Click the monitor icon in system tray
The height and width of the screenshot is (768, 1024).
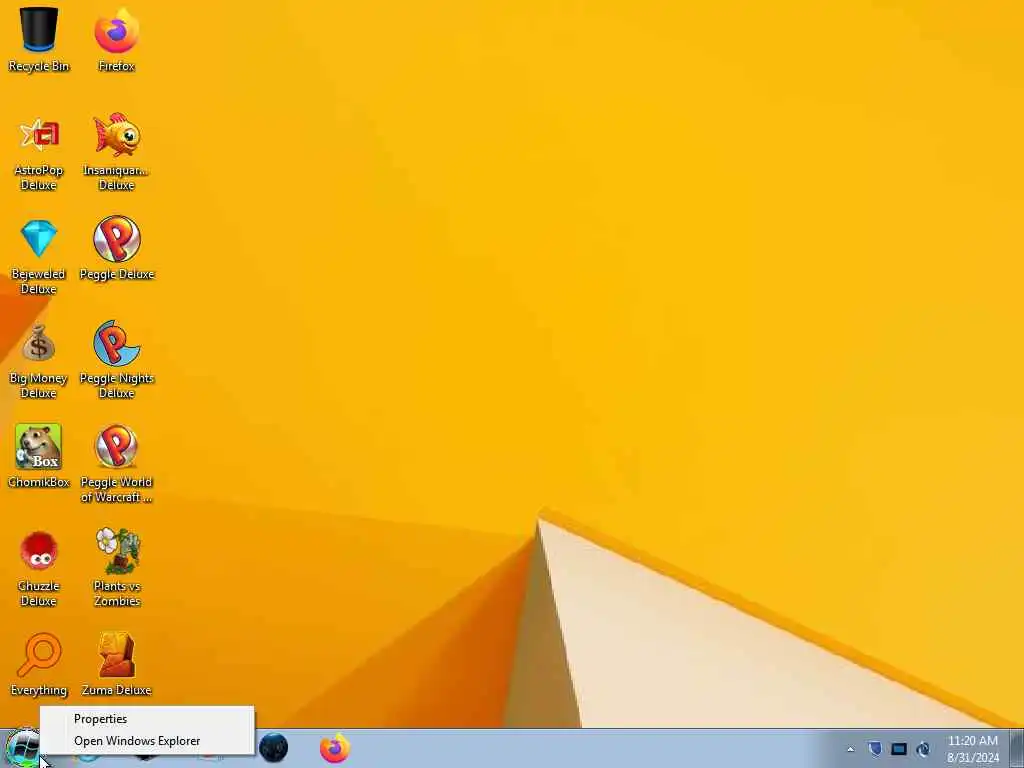coord(899,749)
